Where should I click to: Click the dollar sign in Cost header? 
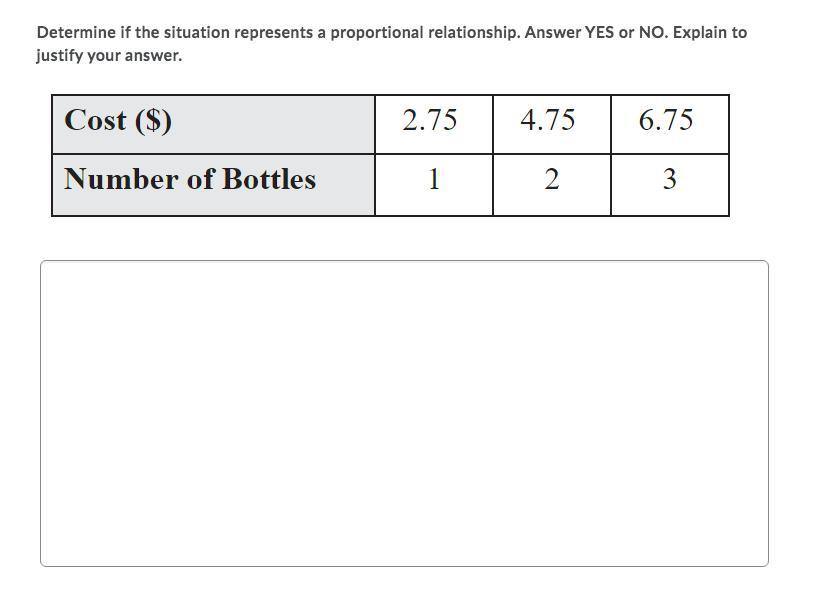[153, 120]
